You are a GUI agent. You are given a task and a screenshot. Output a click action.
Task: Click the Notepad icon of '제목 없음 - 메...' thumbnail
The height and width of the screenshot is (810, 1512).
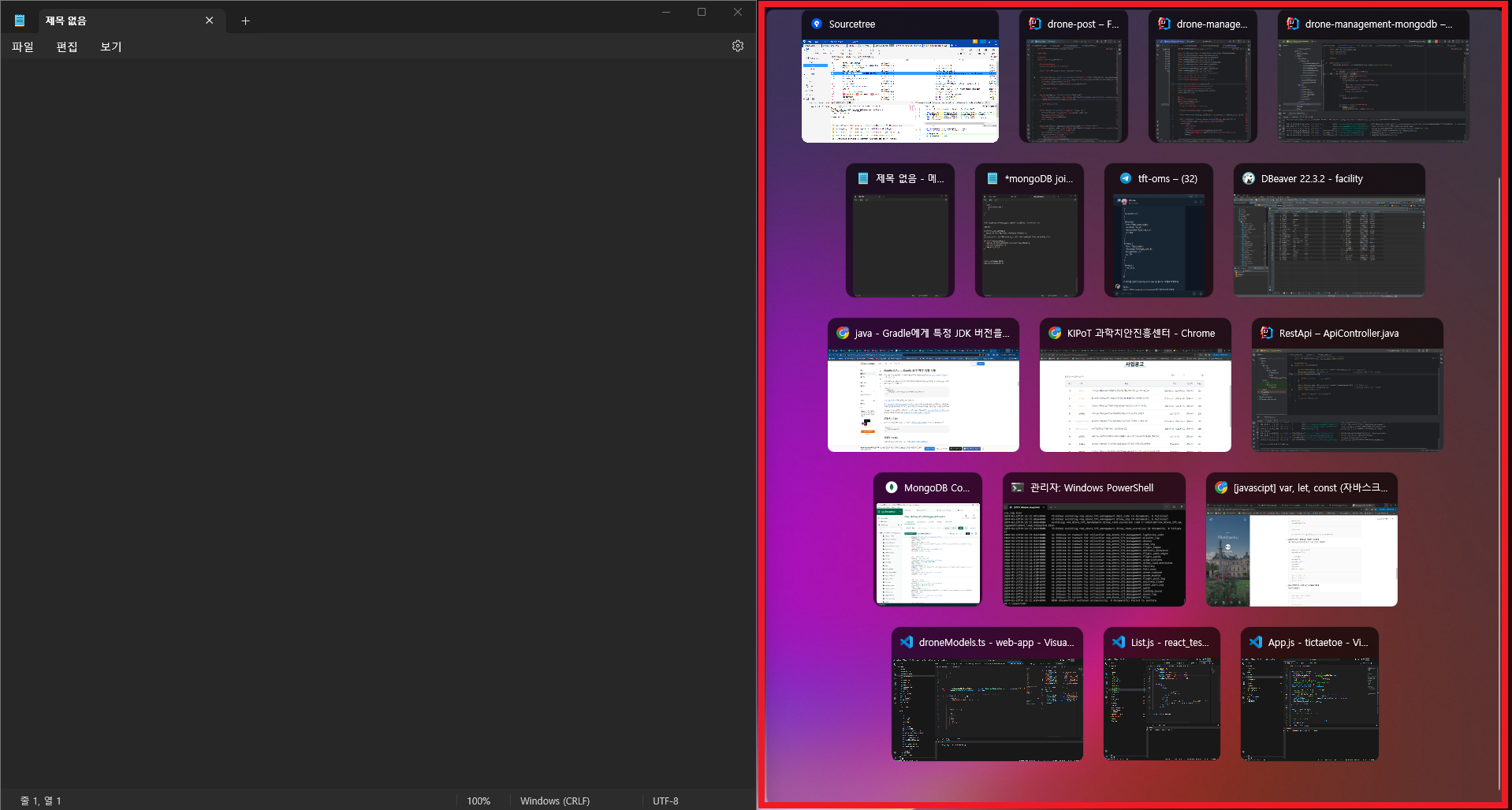click(863, 178)
